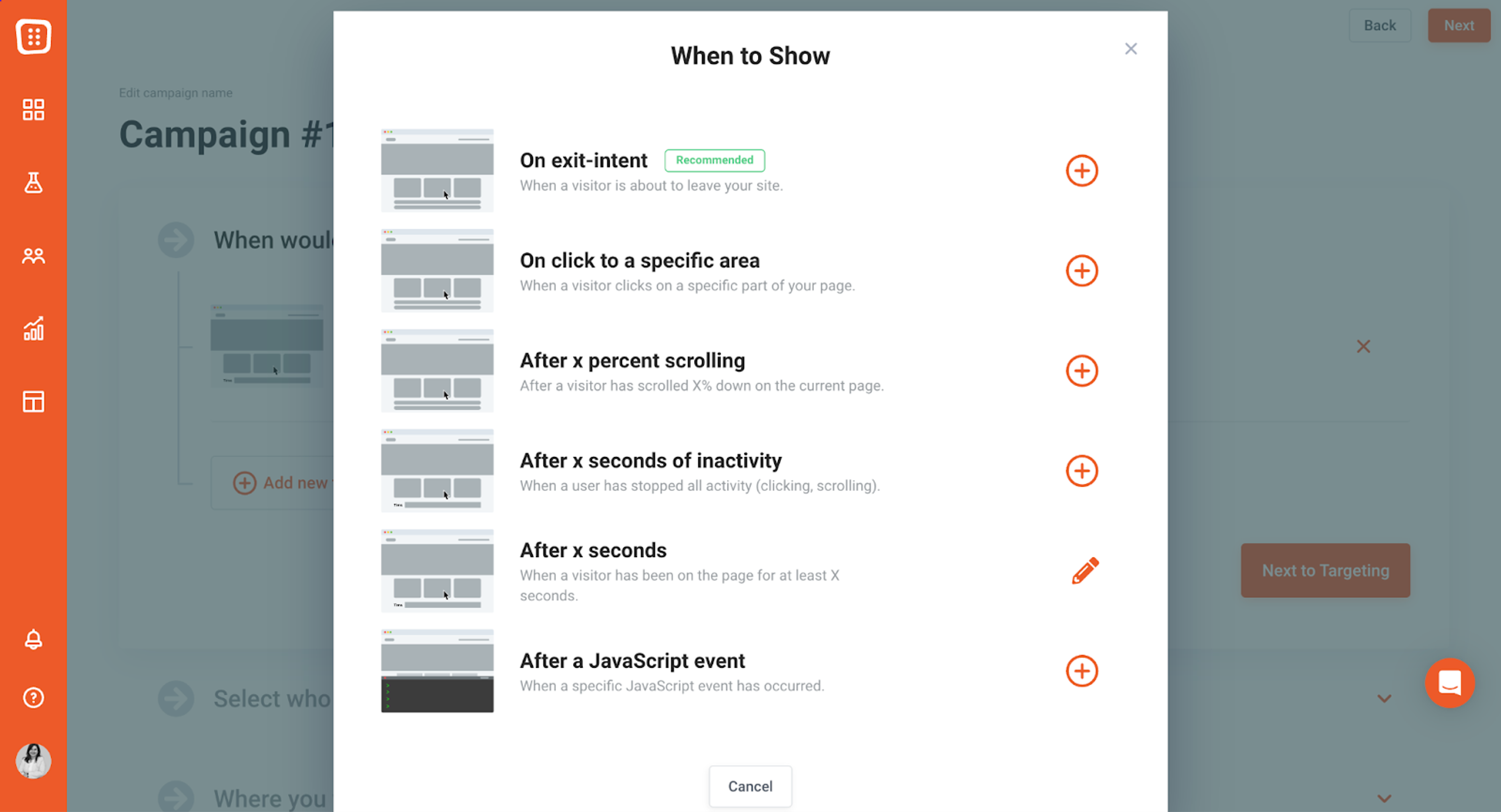Add the "On exit-intent" trigger

(1082, 171)
